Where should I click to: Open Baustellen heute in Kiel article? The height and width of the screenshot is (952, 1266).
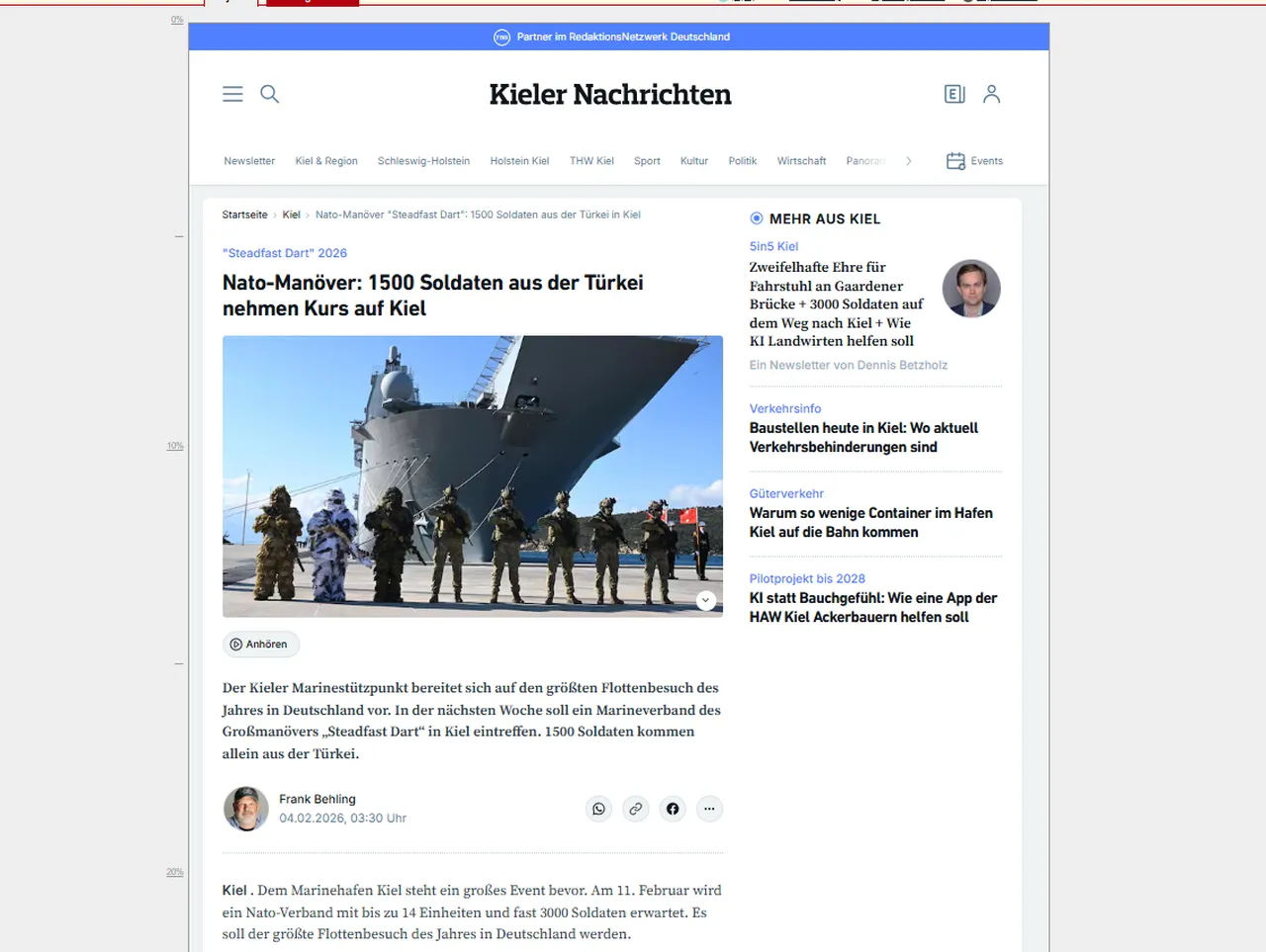coord(863,437)
